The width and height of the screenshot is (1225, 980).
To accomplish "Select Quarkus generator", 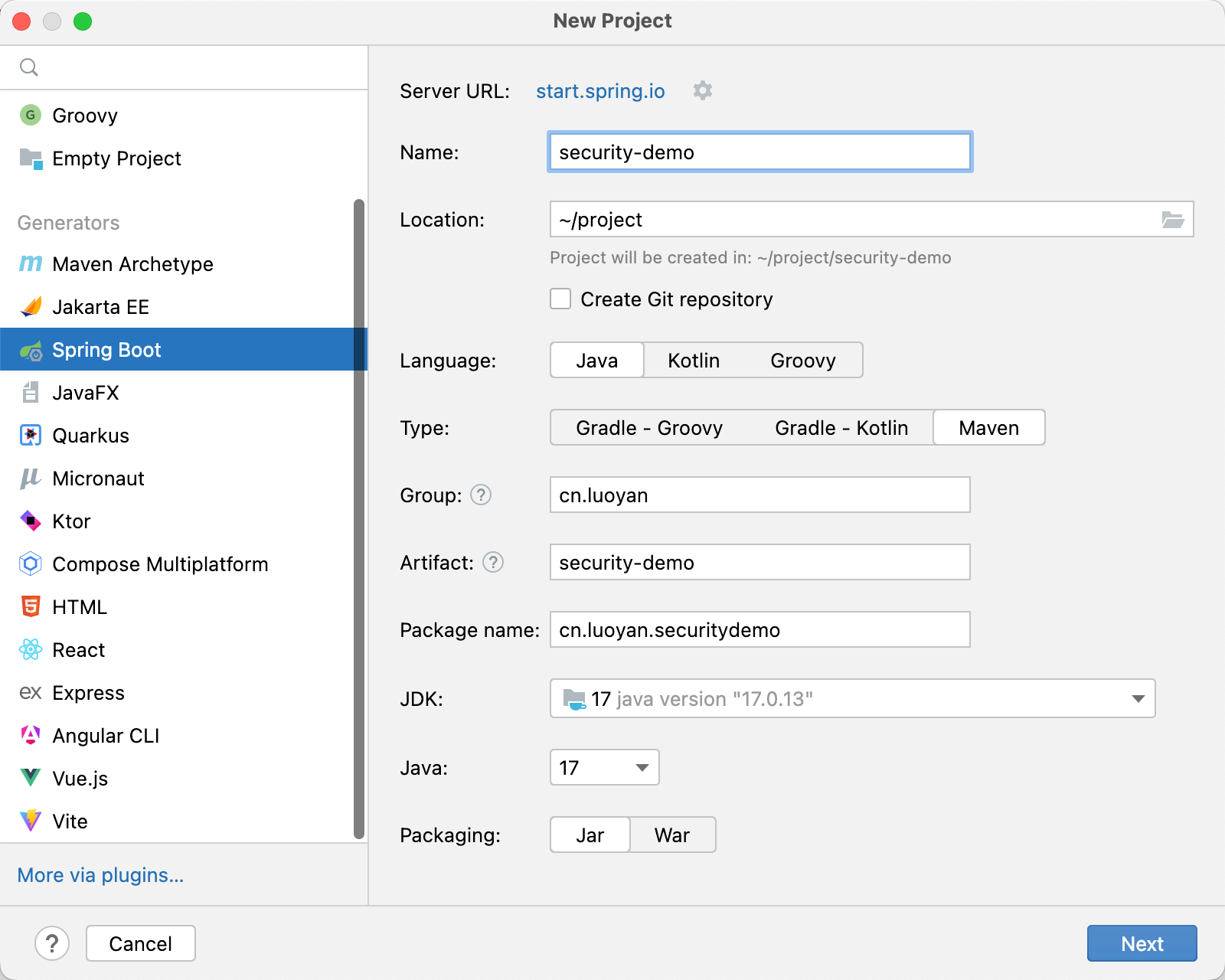I will pos(184,436).
